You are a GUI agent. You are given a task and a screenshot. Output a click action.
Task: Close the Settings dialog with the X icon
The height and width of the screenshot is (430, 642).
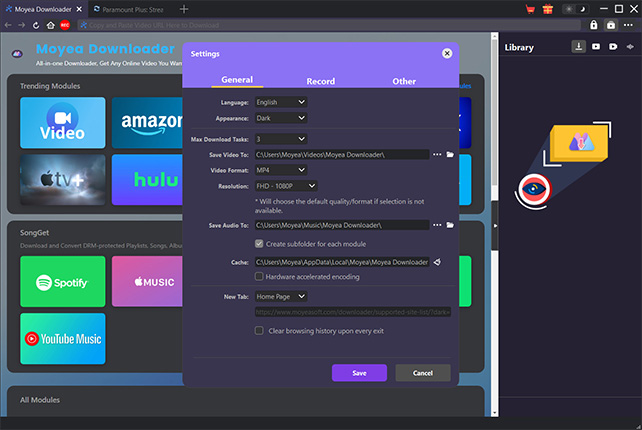click(x=447, y=53)
